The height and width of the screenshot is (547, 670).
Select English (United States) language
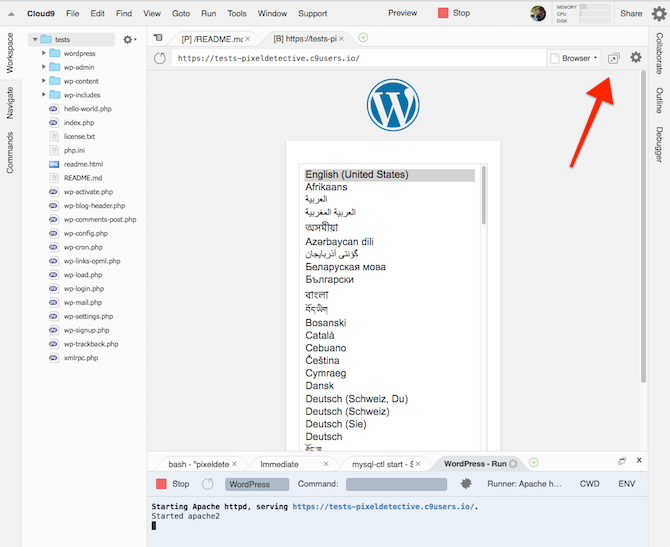(x=390, y=174)
